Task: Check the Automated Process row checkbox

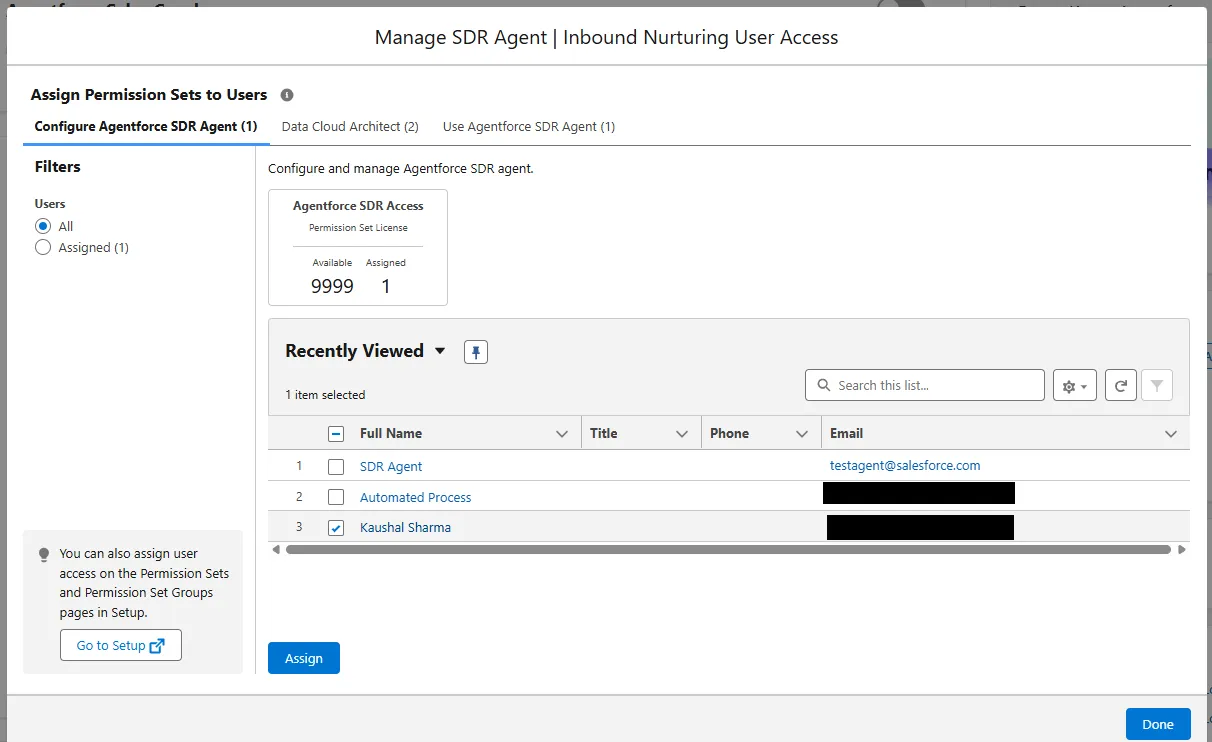Action: point(336,497)
